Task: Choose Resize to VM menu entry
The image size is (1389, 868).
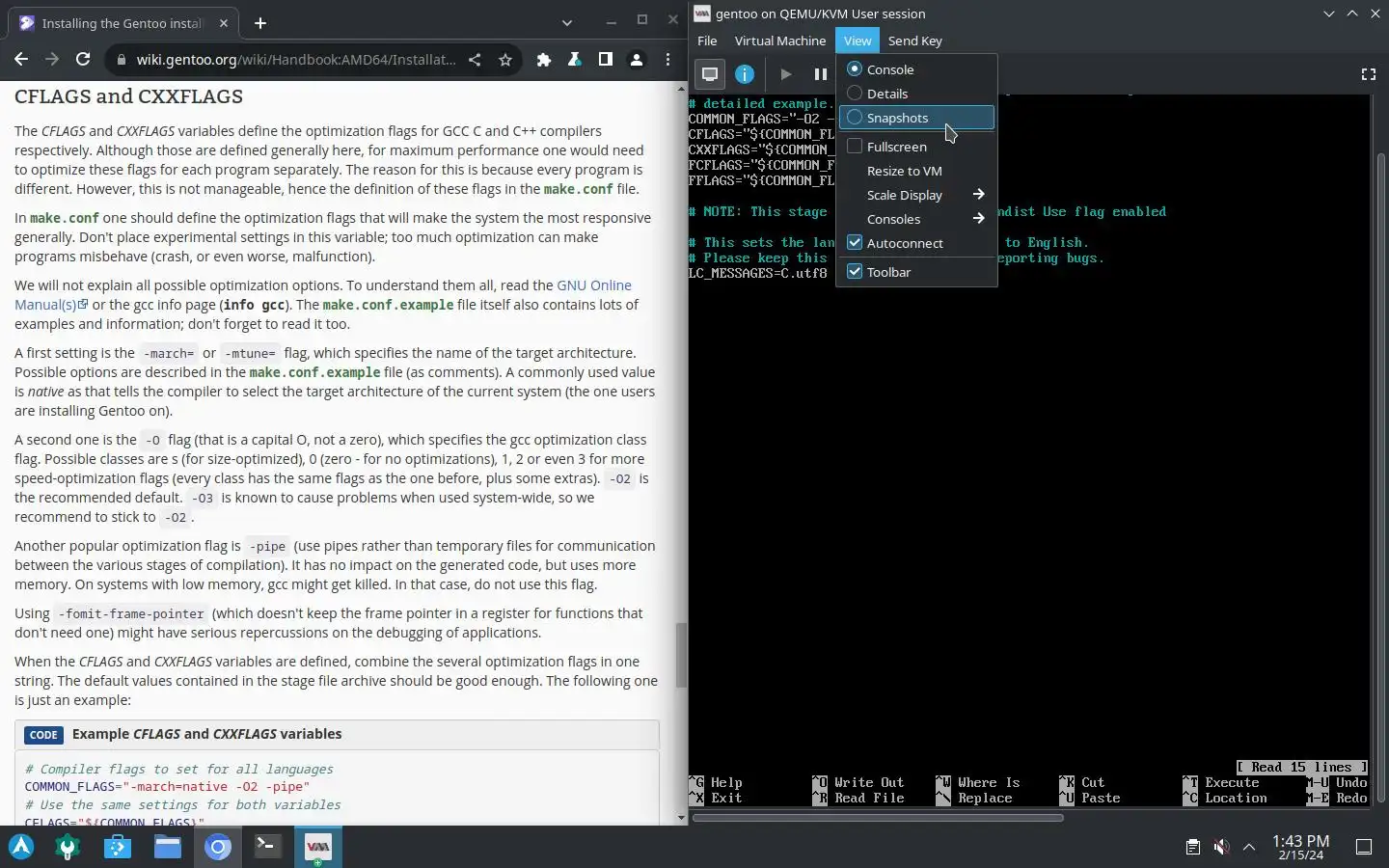Action: pos(916,171)
